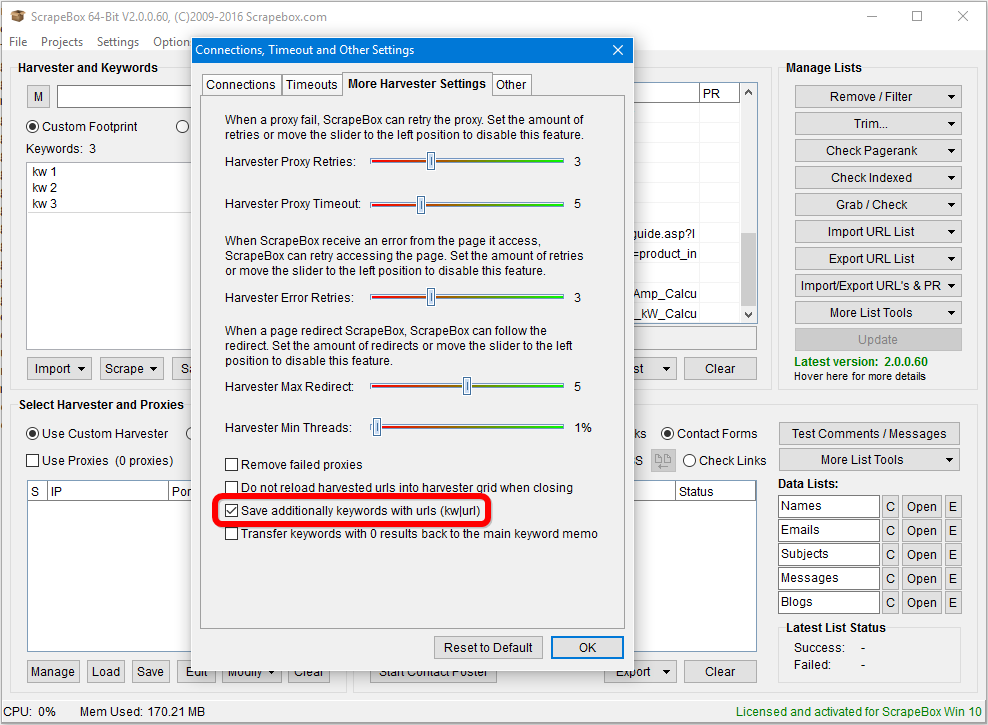Open the Remove / Filter dropdown
Image resolution: width=988 pixels, height=725 pixels.
tap(878, 97)
